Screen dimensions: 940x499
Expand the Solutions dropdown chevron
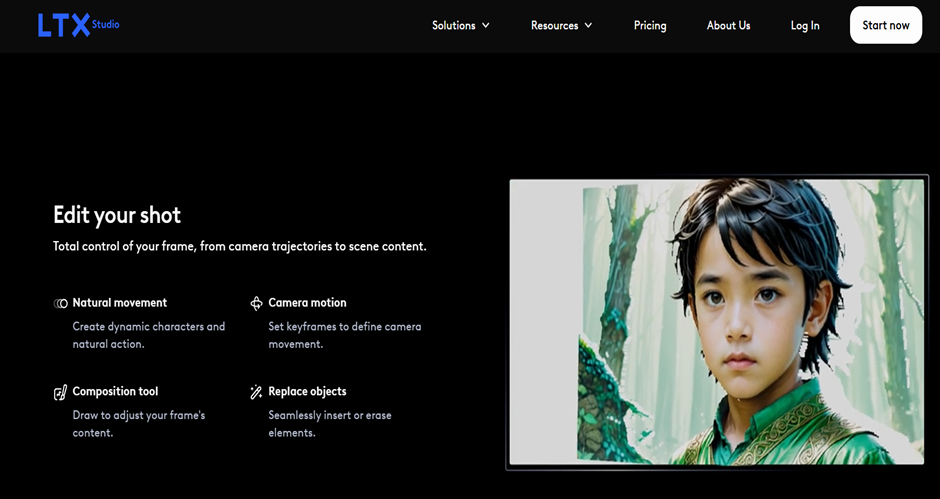click(x=486, y=26)
